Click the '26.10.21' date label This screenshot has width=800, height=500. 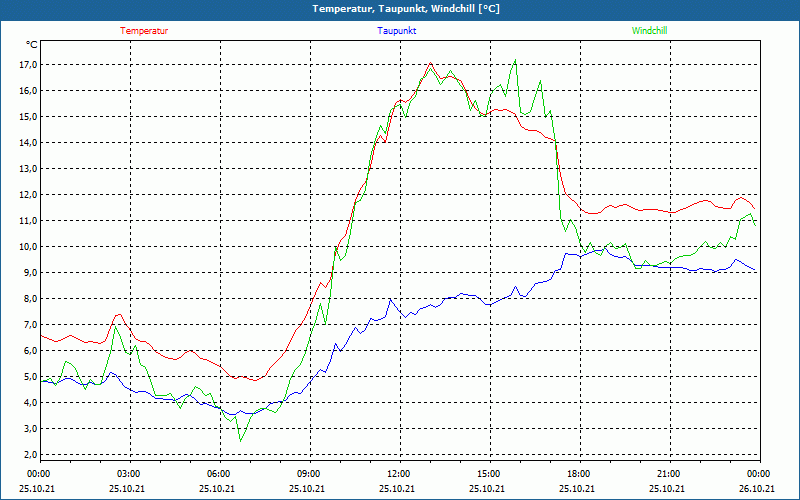click(757, 489)
